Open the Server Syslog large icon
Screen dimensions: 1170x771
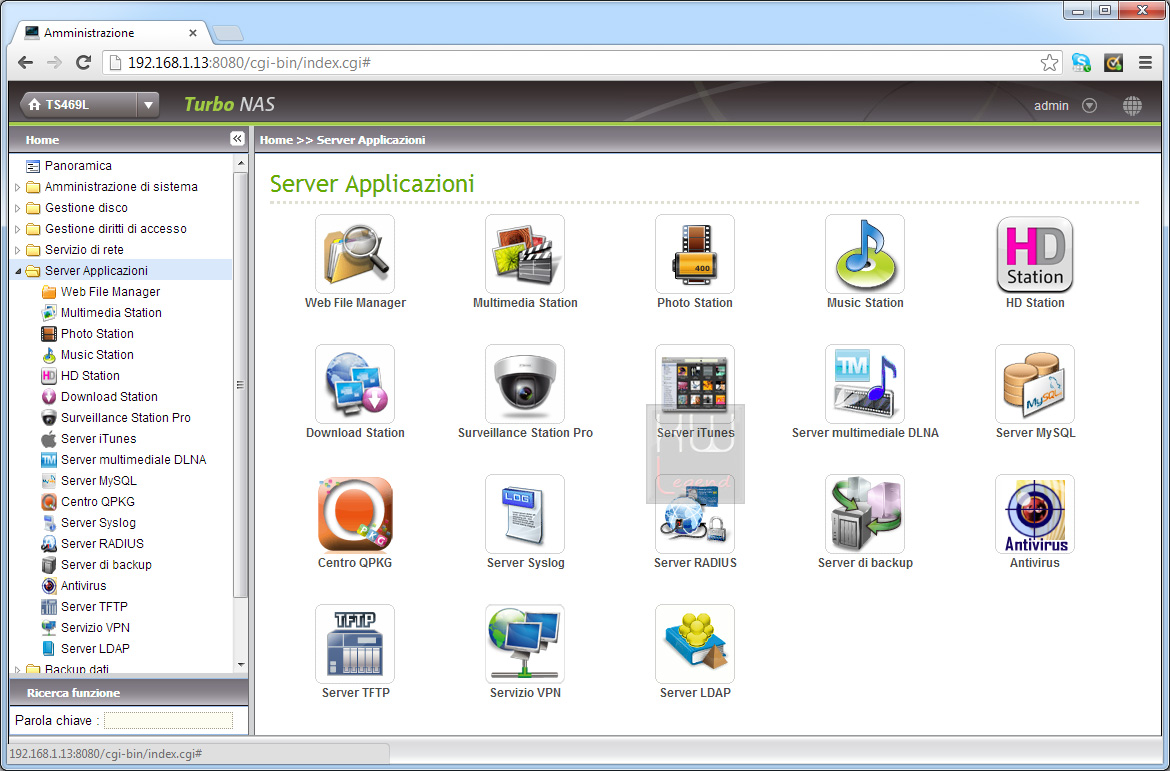point(525,514)
